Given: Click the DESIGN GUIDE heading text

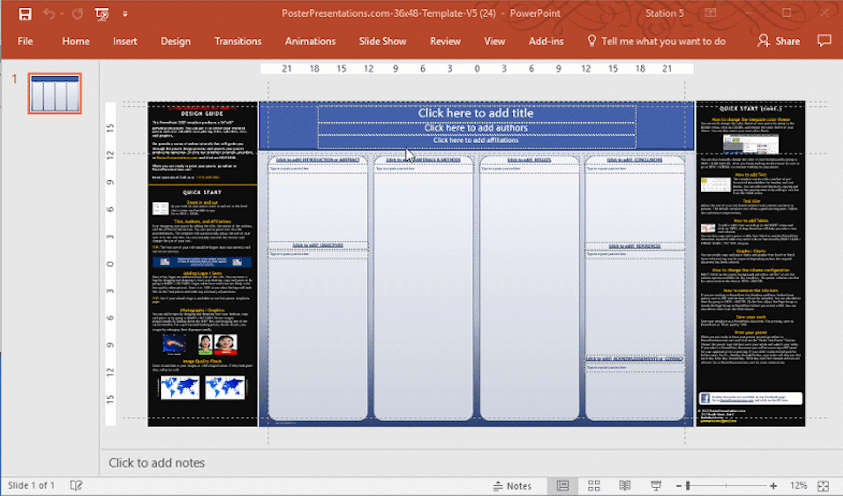Looking at the screenshot, I should pos(202,114).
